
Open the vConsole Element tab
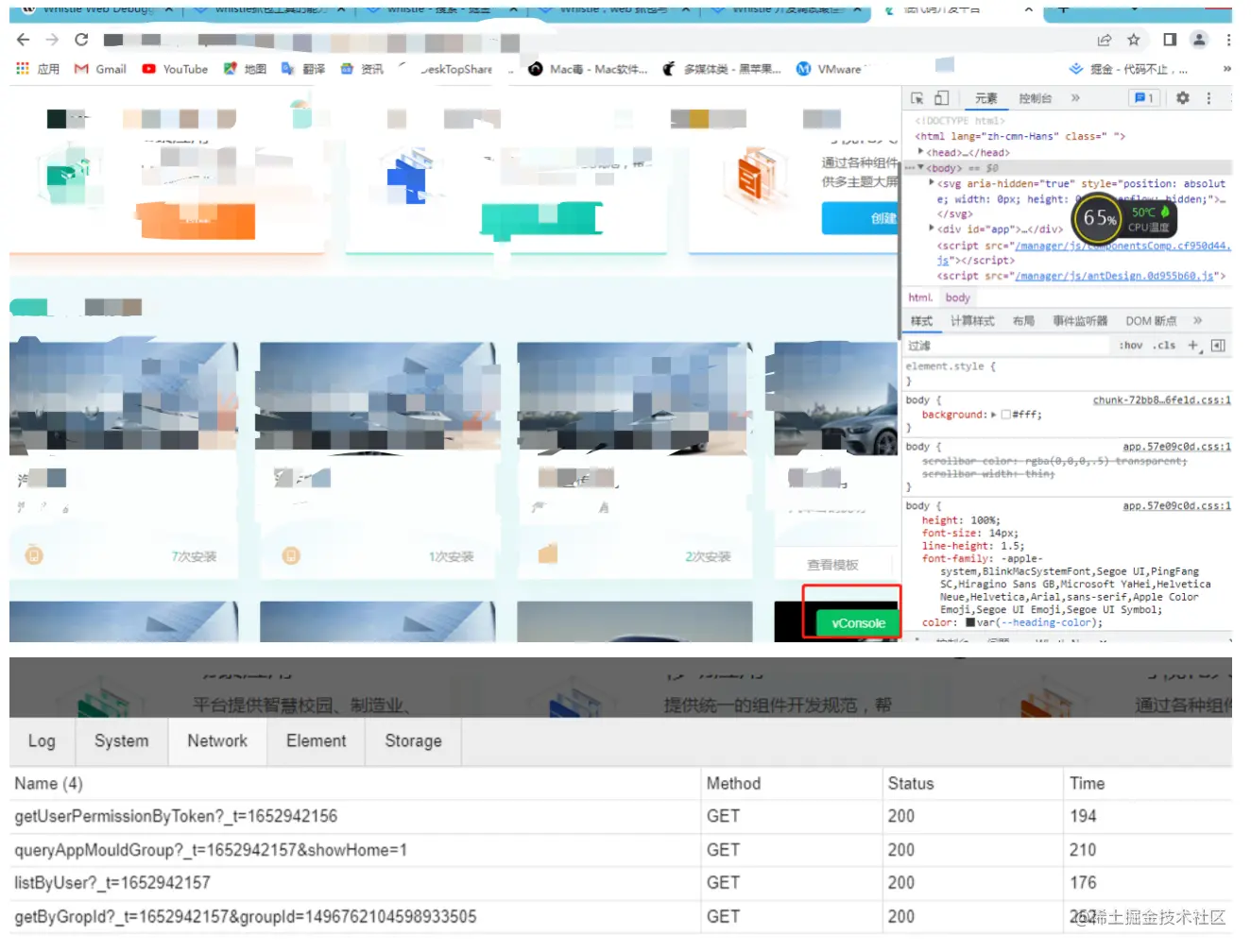click(316, 741)
